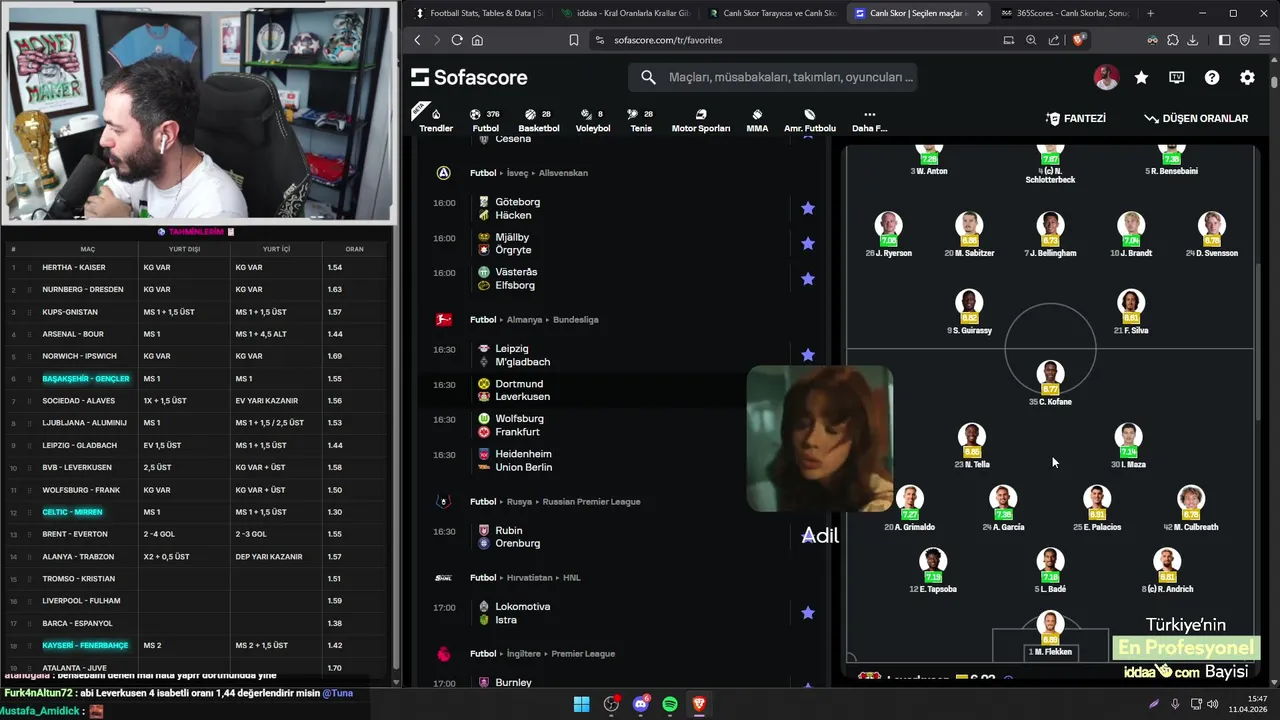This screenshot has height=720, width=1280.
Task: Open the Amr. Futbolu category
Action: pyautogui.click(x=809, y=120)
